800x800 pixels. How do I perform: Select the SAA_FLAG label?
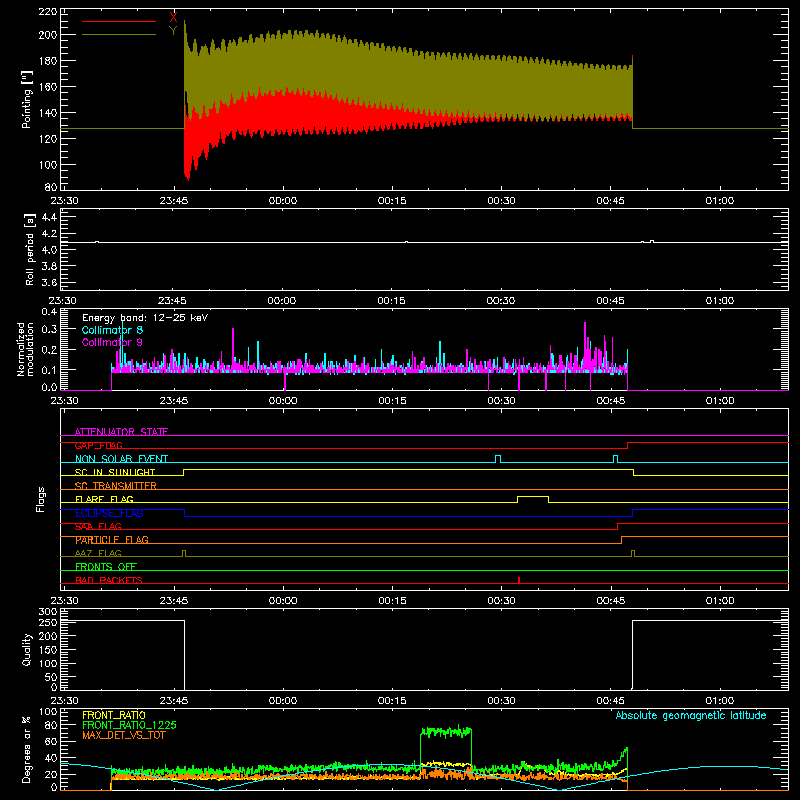pos(98,526)
